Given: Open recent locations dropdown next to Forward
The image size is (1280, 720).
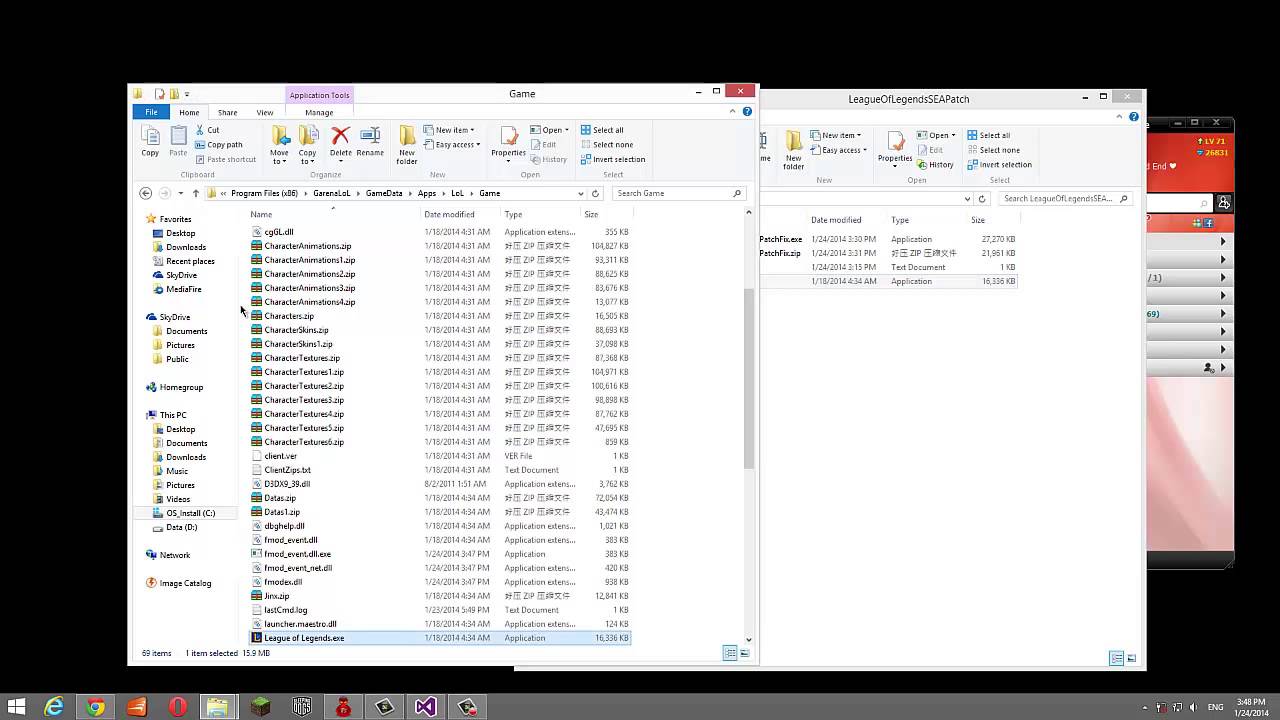Looking at the screenshot, I should (180, 193).
